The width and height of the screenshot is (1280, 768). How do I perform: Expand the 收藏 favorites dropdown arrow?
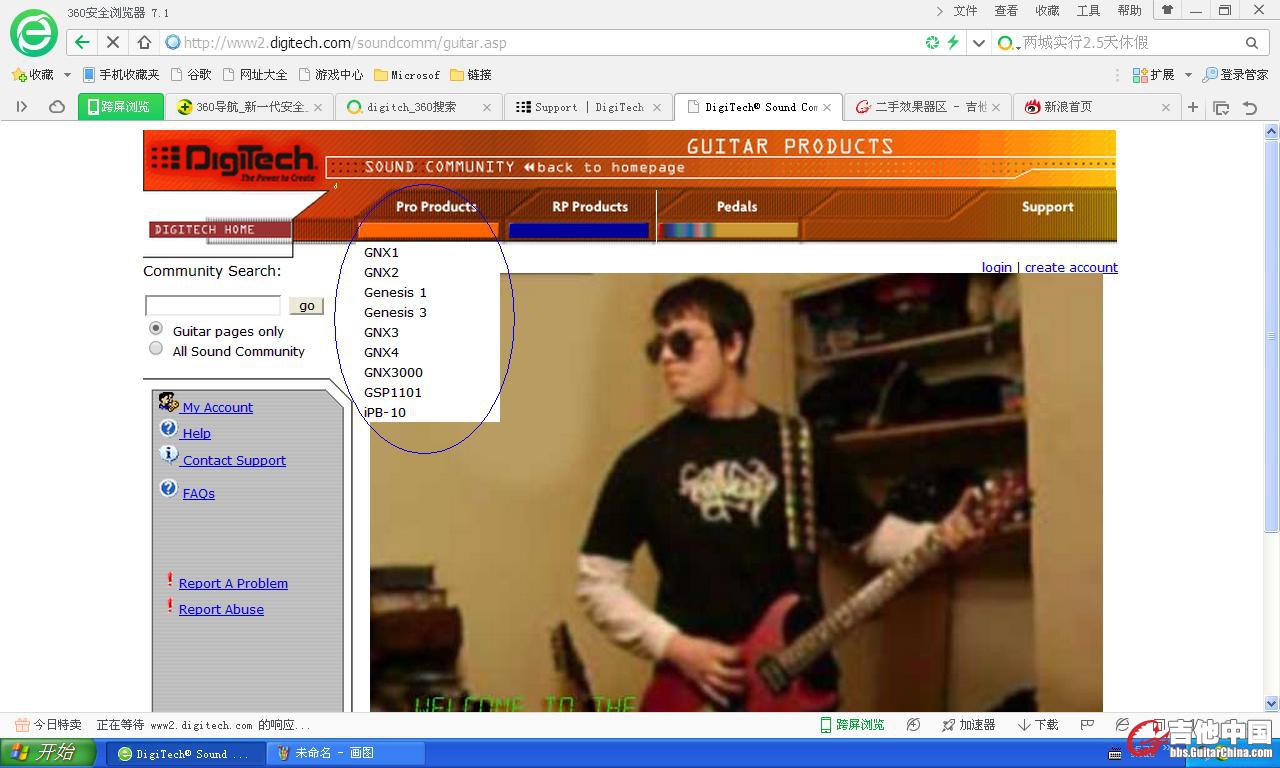tap(67, 75)
